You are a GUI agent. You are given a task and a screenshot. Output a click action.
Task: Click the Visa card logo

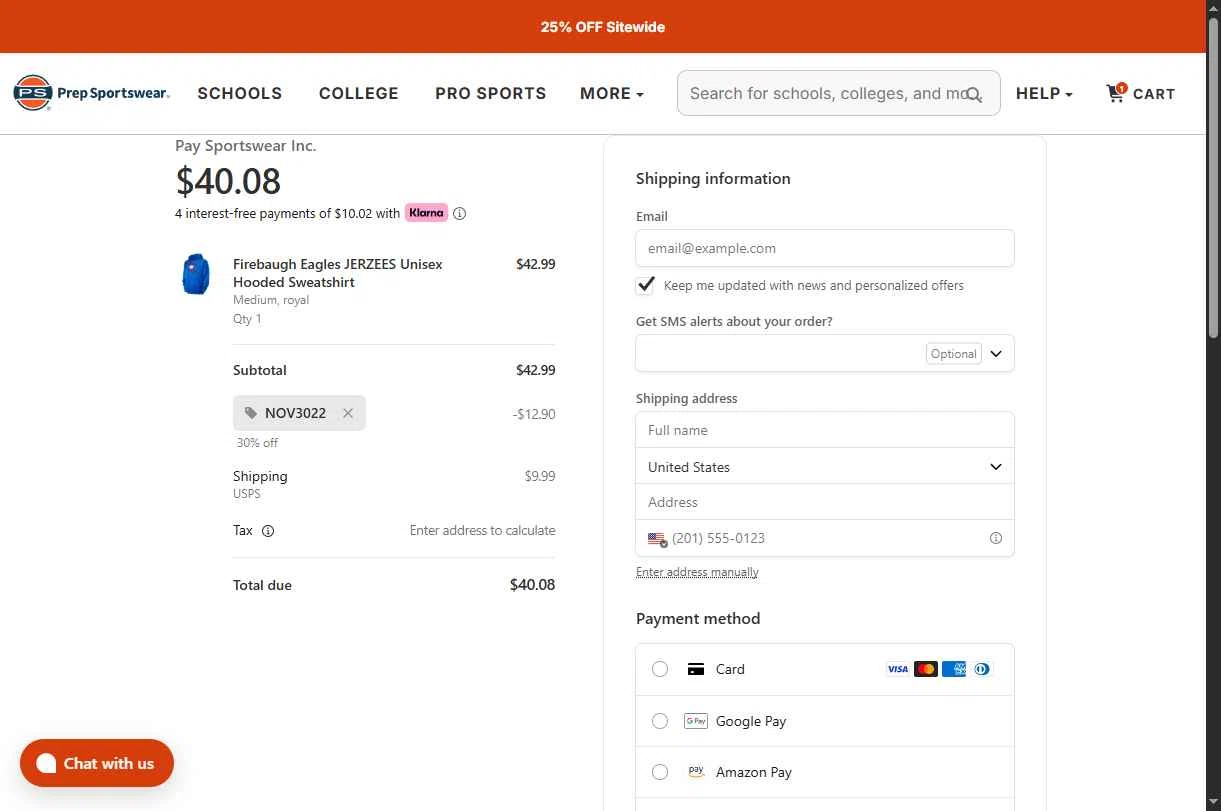point(898,669)
